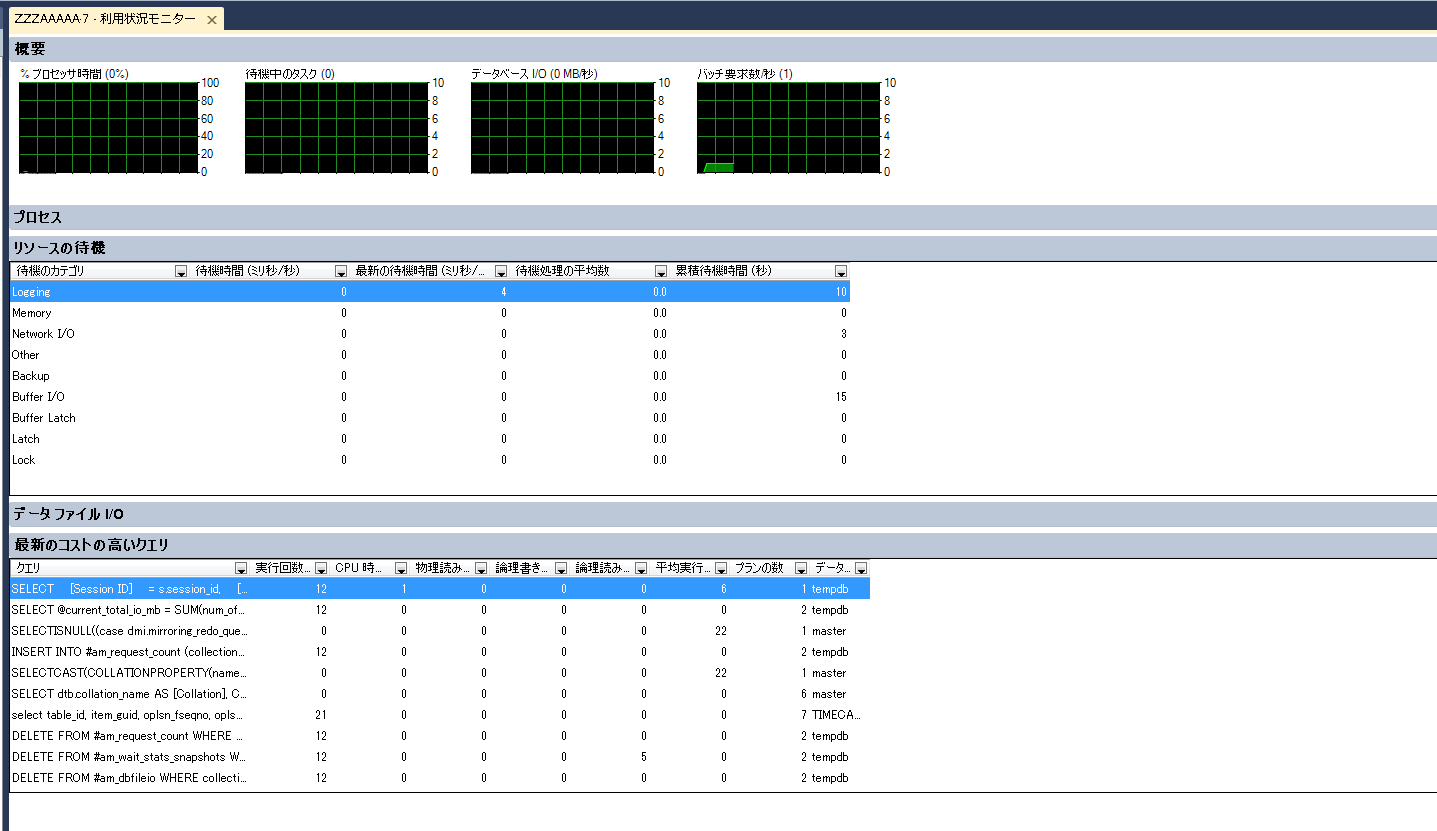Open the プランの数 column filter dropdown
This screenshot has width=1437, height=831.
click(801, 569)
